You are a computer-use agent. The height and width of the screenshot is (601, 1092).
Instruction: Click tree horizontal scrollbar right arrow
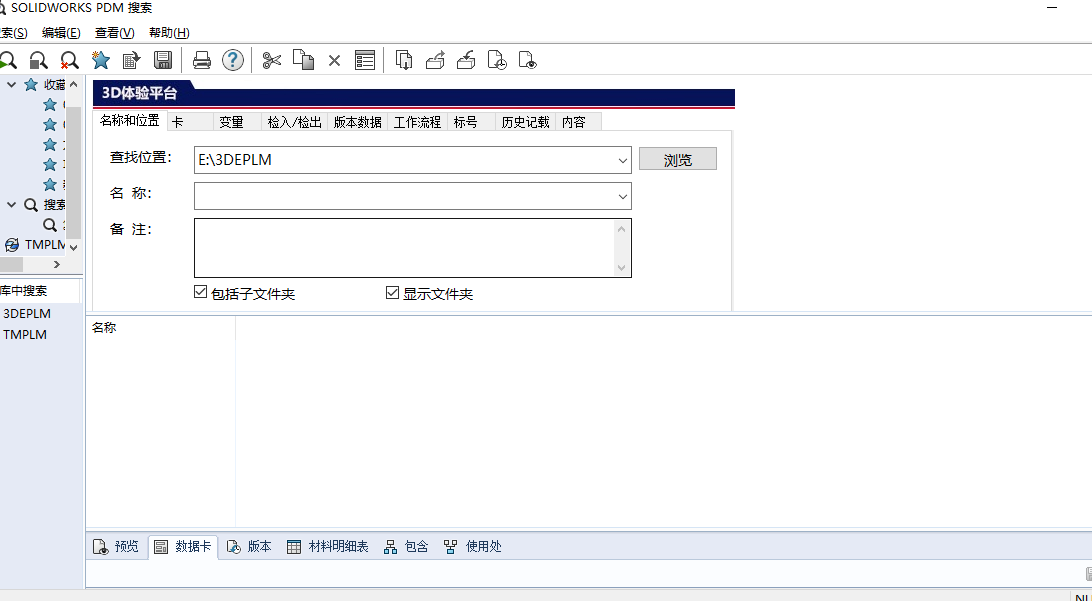(57, 265)
